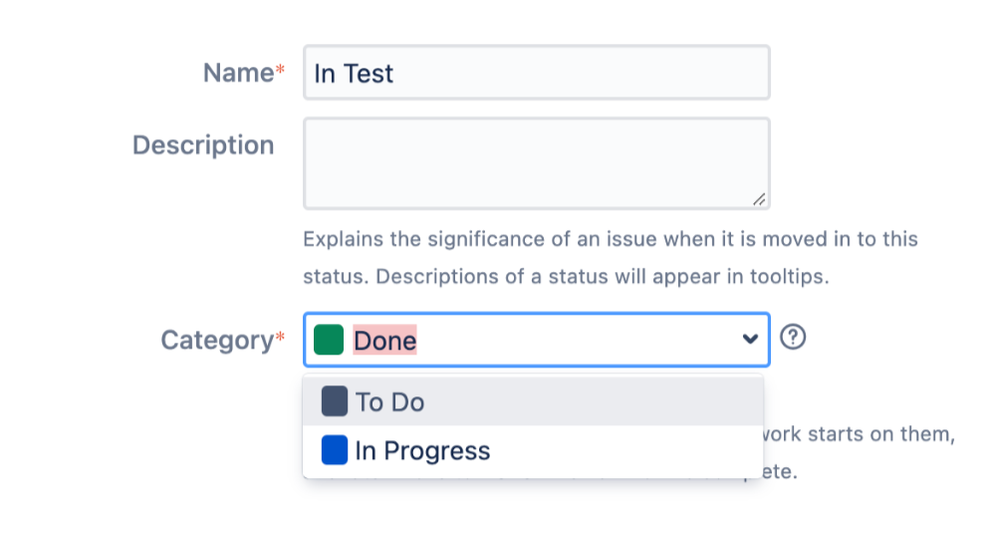Click the red asterisk next to Name
Viewport: 998px width, 534px height.
point(280,71)
